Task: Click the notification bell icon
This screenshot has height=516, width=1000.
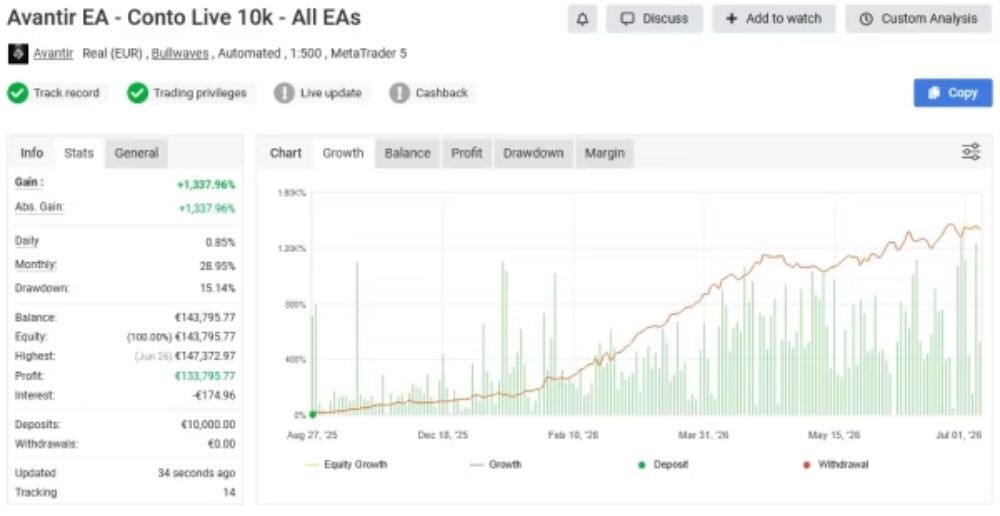Action: click(x=582, y=19)
